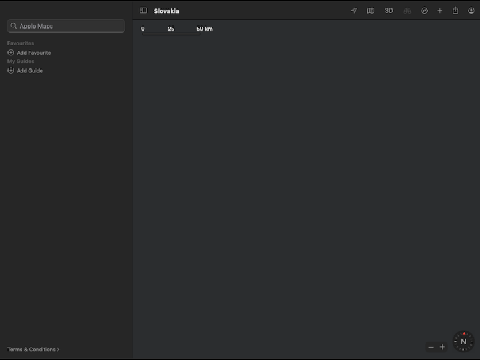Open the account profile icon
Image resolution: width=480 pixels, height=360 pixels.
pyautogui.click(x=471, y=11)
